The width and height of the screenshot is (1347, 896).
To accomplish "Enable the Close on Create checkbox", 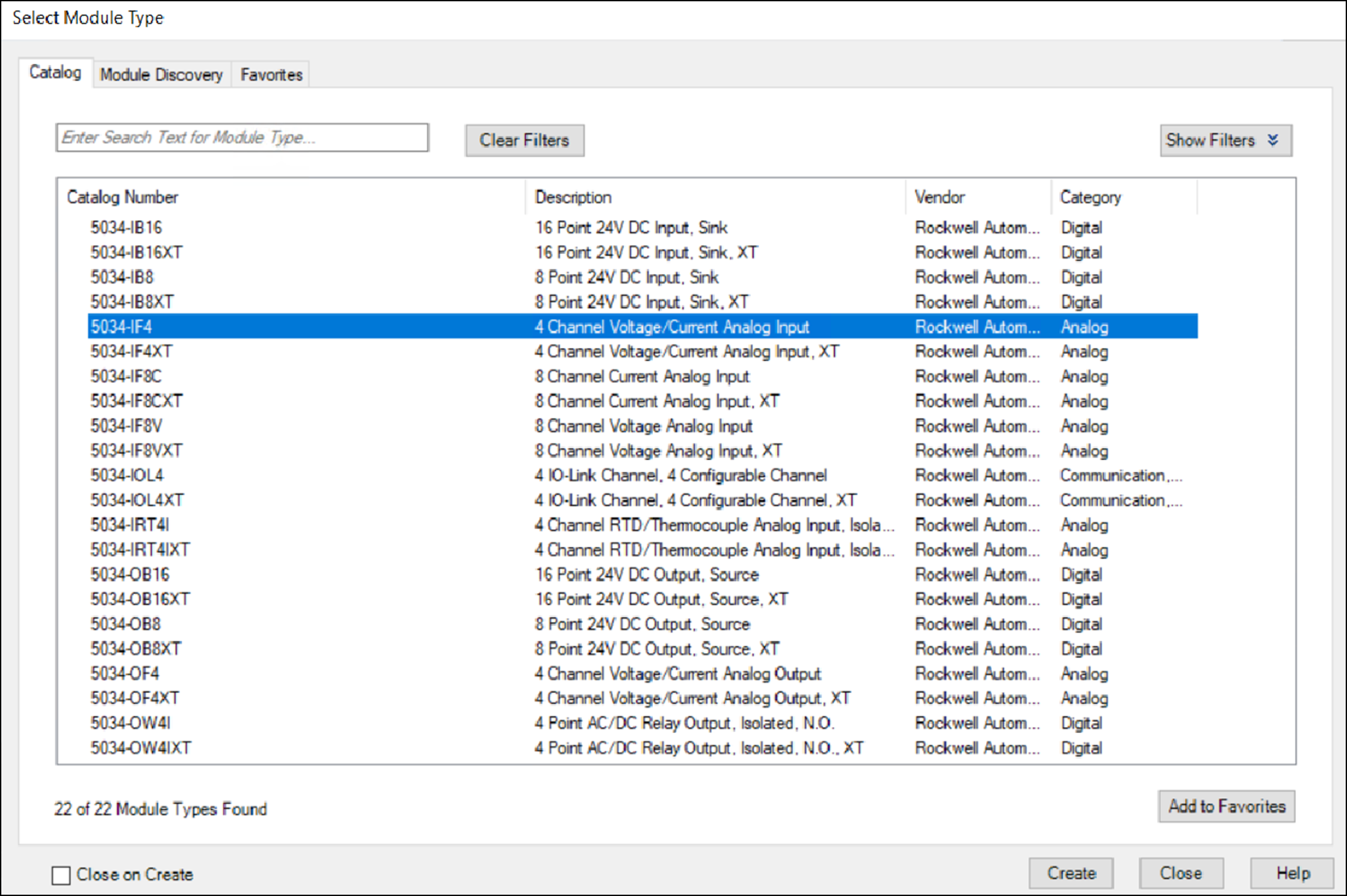I will pos(61,875).
